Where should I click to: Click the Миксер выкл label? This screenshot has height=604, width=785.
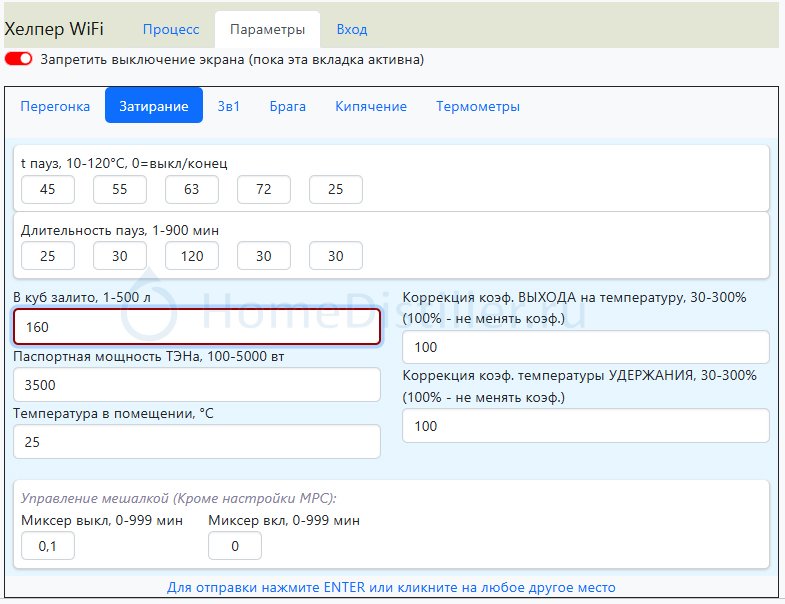[x=102, y=521]
